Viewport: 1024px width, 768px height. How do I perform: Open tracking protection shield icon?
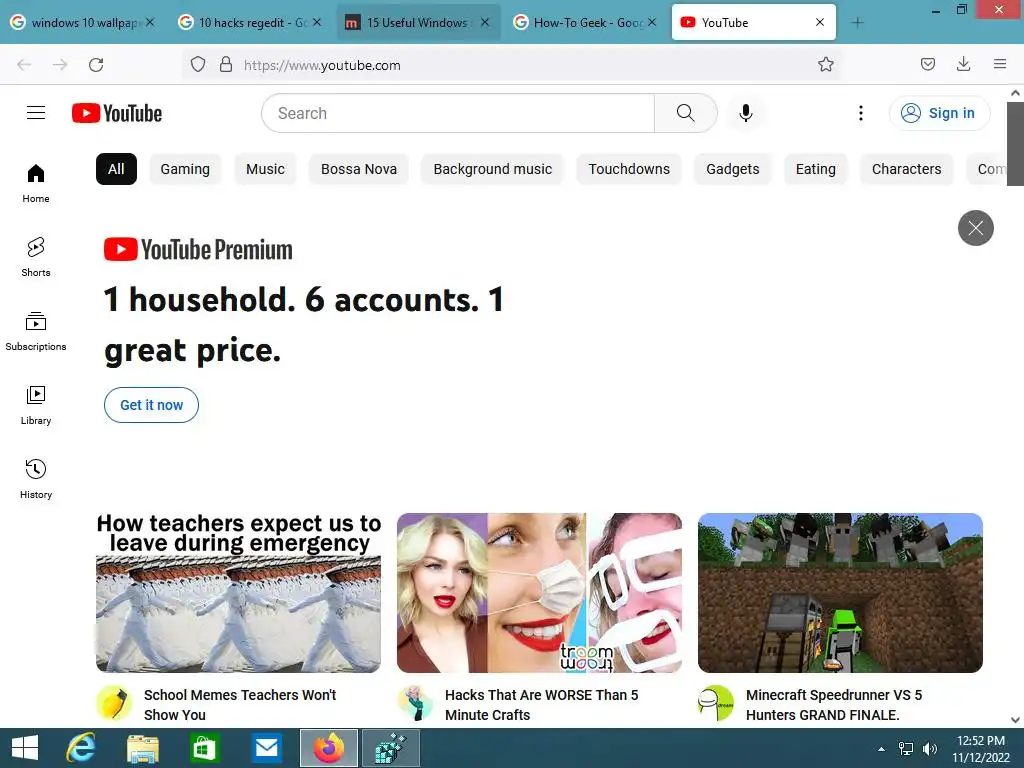198,65
